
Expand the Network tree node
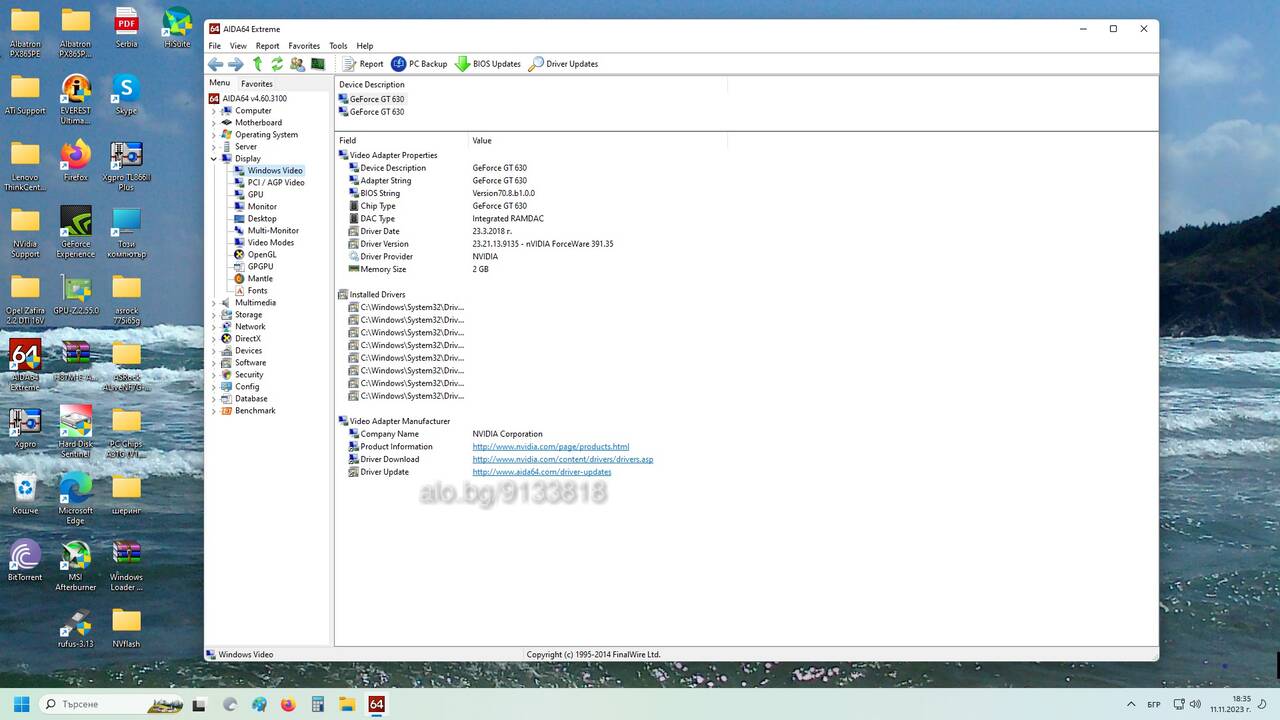pyautogui.click(x=214, y=327)
